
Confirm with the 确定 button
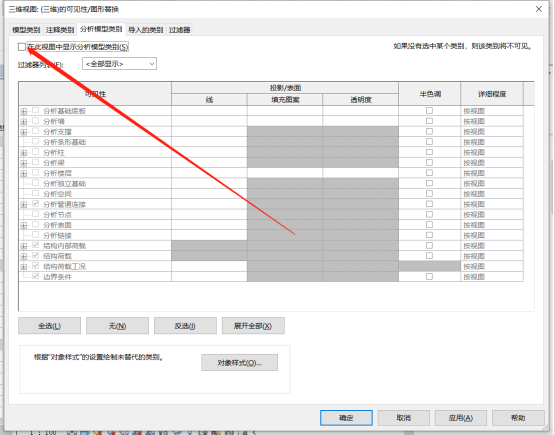pos(346,418)
